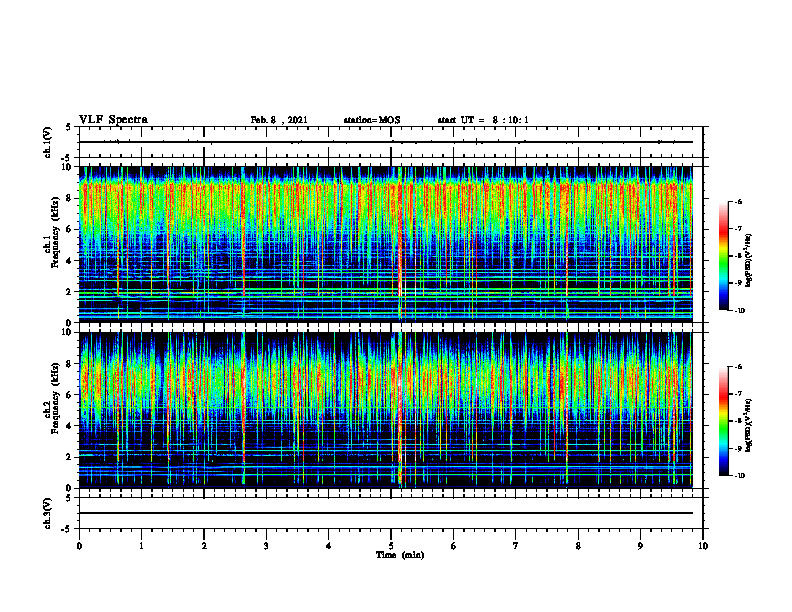Click the -6 label on ch.2 colorbar
The height and width of the screenshot is (612, 792).
pos(738,367)
